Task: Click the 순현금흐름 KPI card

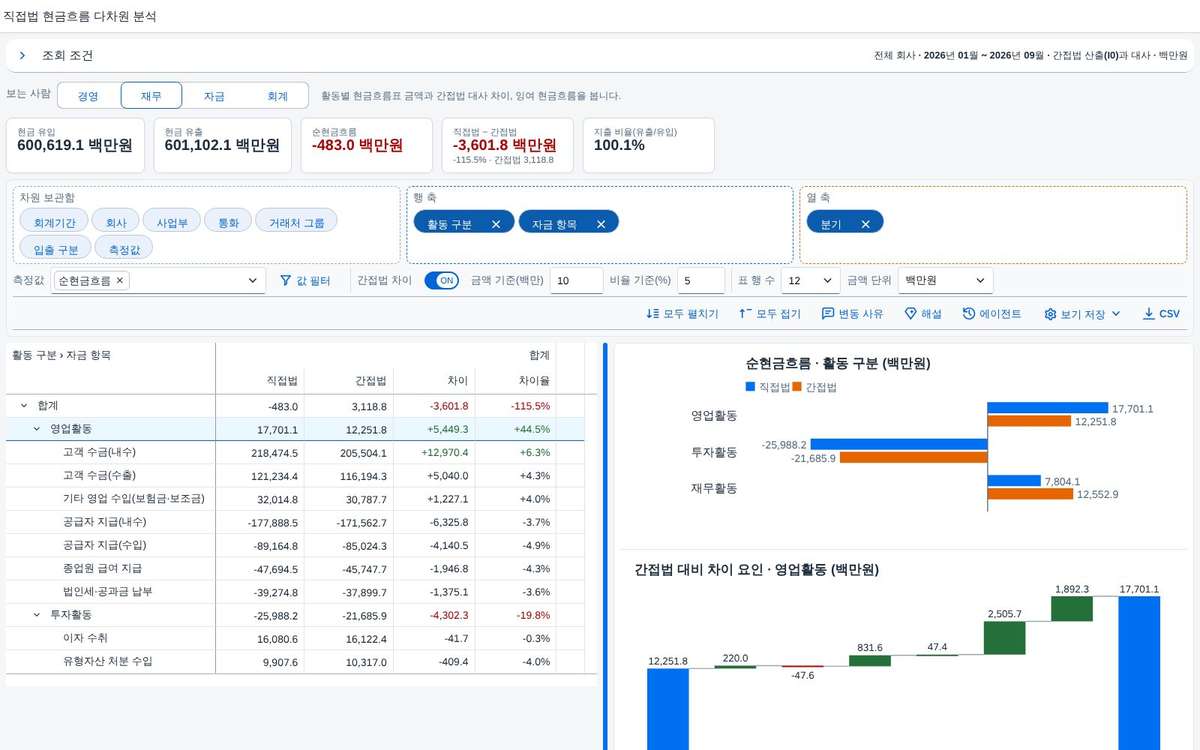Action: [366, 145]
